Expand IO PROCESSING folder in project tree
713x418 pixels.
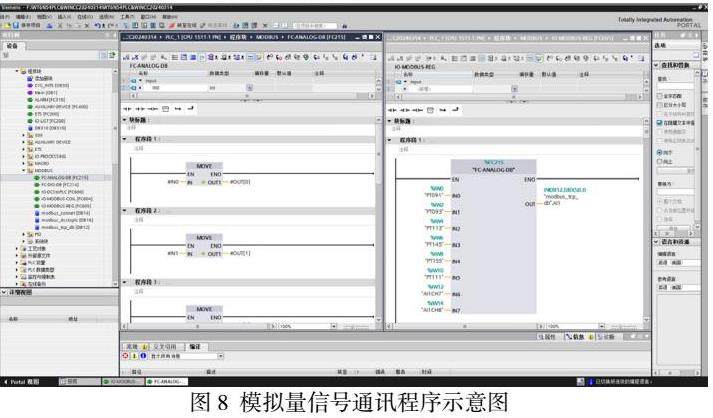(24, 156)
